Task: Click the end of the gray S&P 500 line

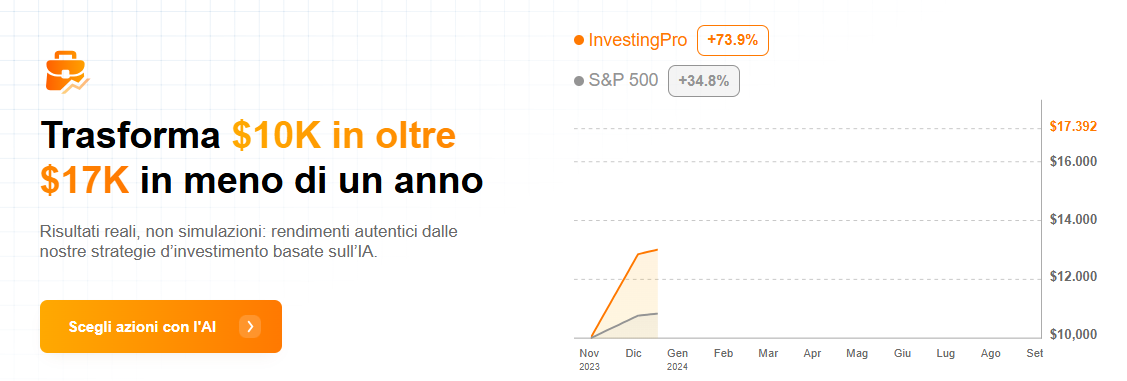Action: coord(657,313)
